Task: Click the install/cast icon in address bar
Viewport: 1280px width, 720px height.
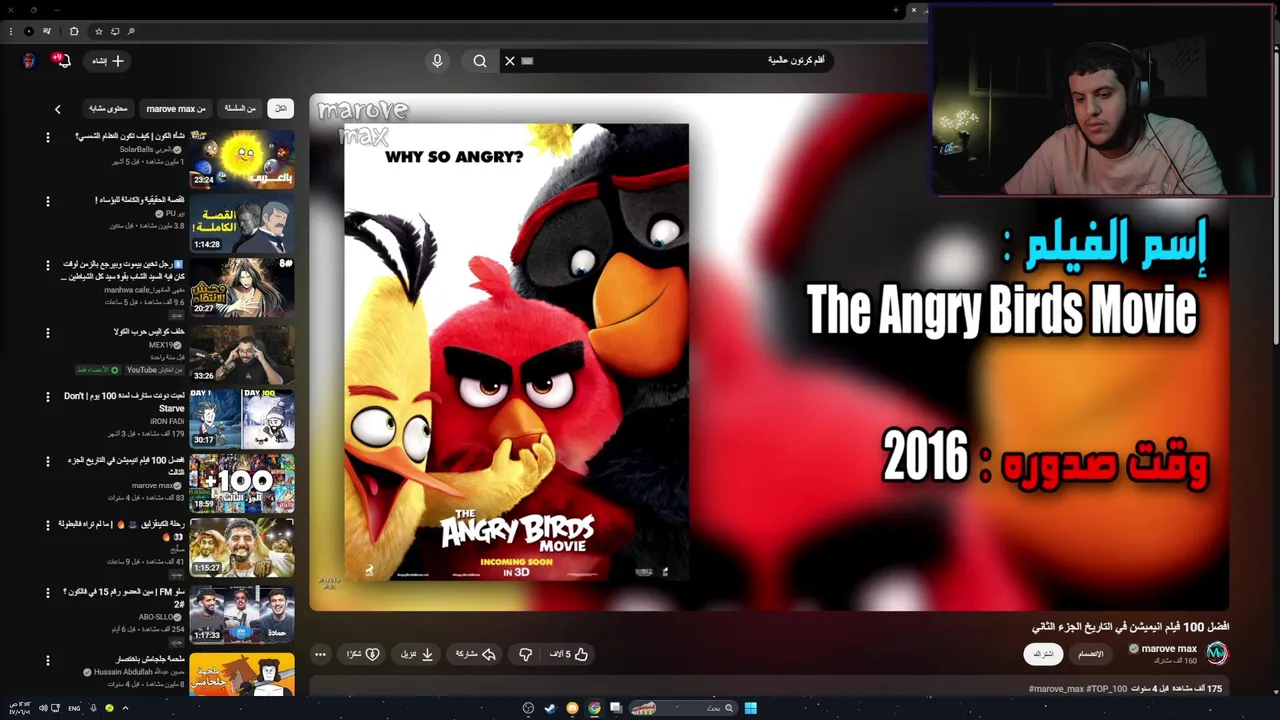Action: 115,31
